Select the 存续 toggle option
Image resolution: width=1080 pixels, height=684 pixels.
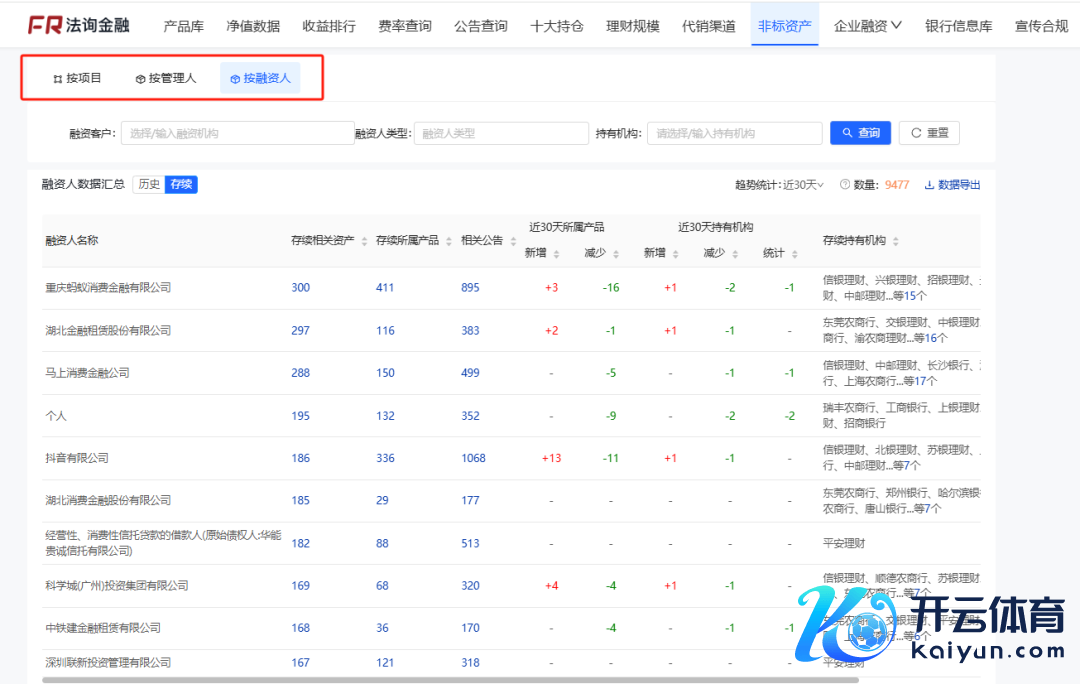[x=181, y=184]
